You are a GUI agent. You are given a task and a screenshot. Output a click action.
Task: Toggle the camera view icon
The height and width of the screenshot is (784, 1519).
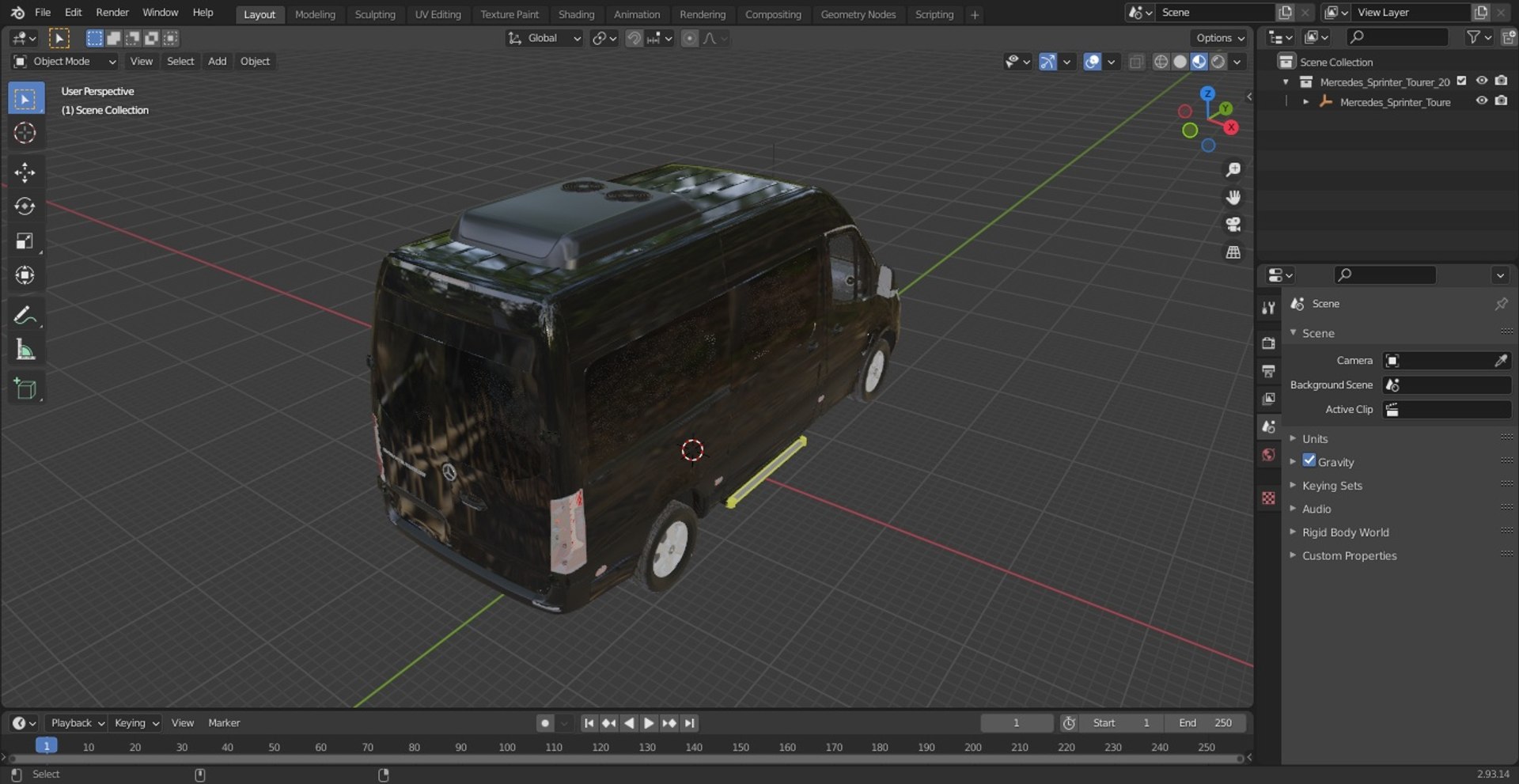tap(1233, 225)
